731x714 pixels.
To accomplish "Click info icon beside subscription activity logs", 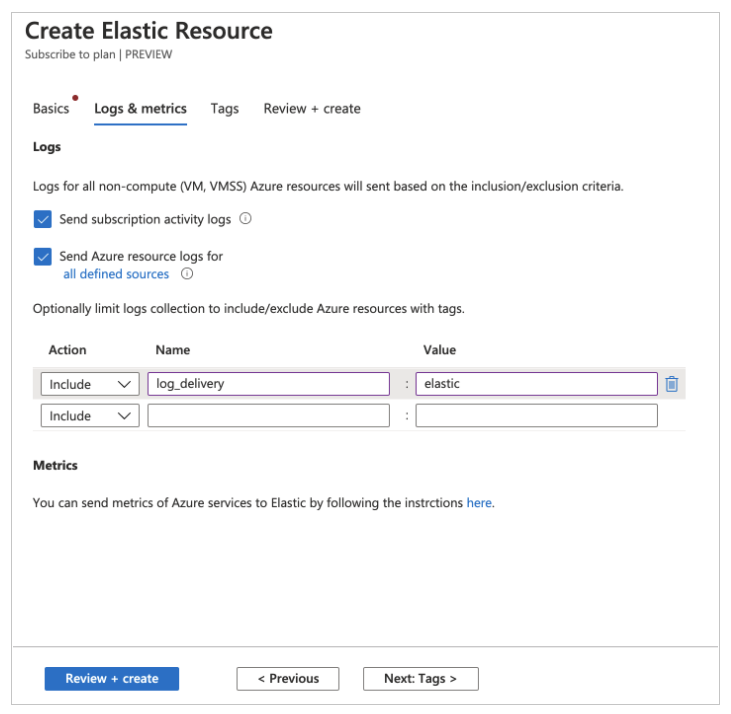I will pos(245,219).
